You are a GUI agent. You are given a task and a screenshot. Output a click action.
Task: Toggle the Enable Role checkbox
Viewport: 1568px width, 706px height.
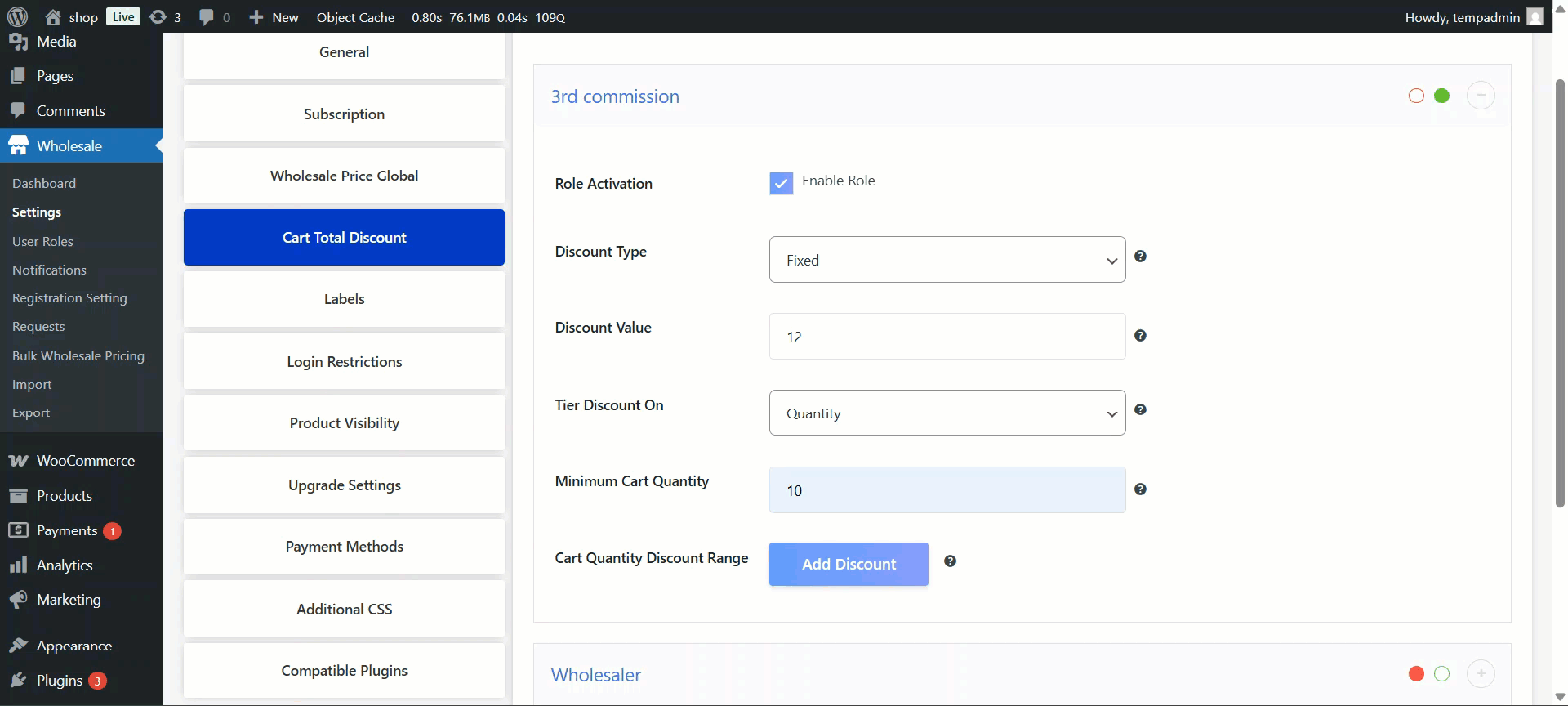tap(782, 183)
